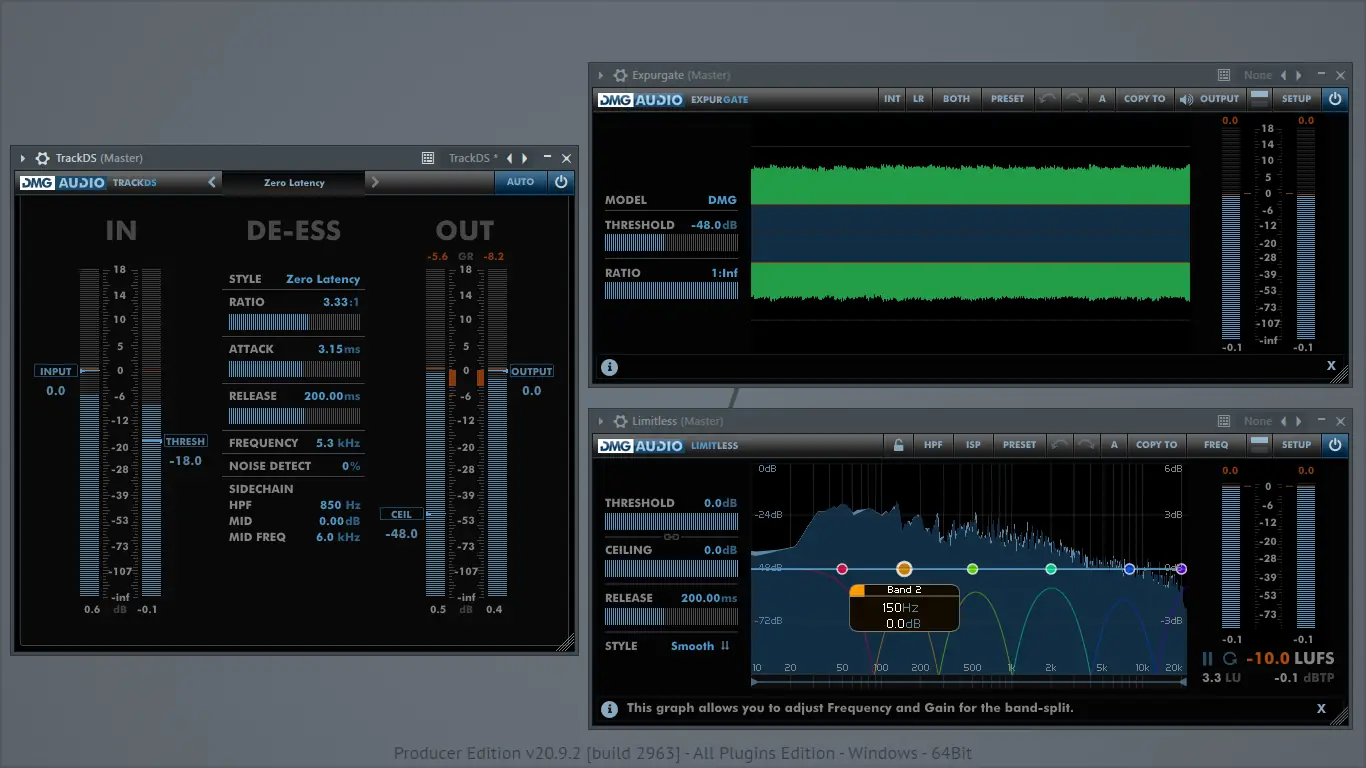The width and height of the screenshot is (1366, 768).
Task: Open TrackDS plugin settings gear
Action: 42,158
